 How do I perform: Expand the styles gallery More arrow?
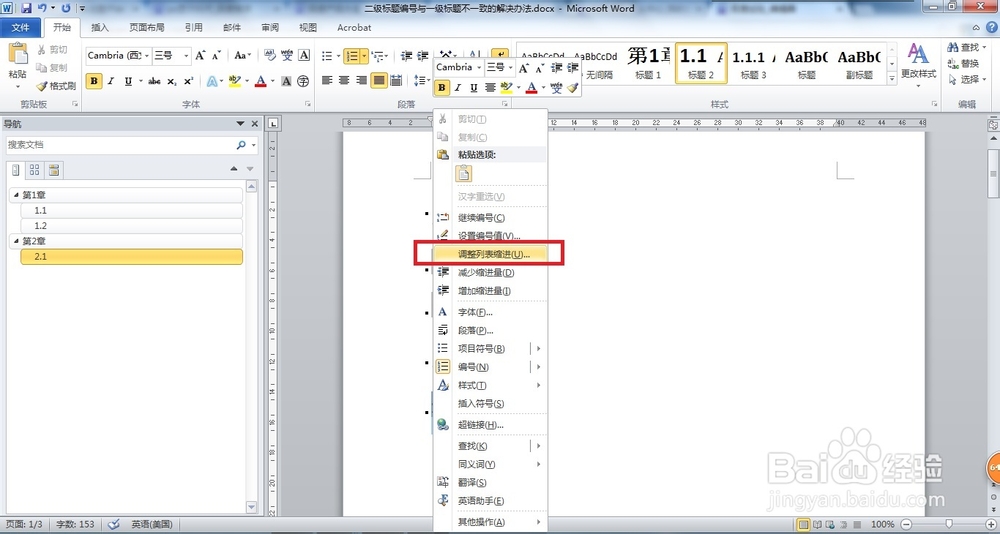click(892, 78)
